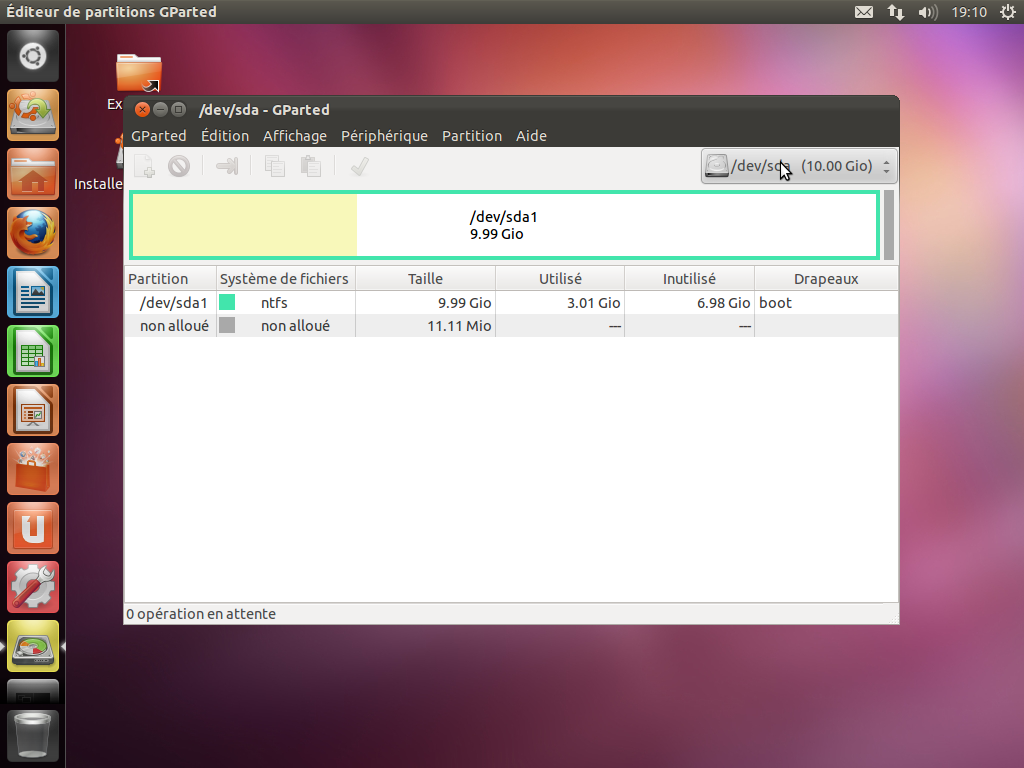Viewport: 1024px width, 768px height.
Task: Open Firefox from the launcher
Action: tap(34, 233)
